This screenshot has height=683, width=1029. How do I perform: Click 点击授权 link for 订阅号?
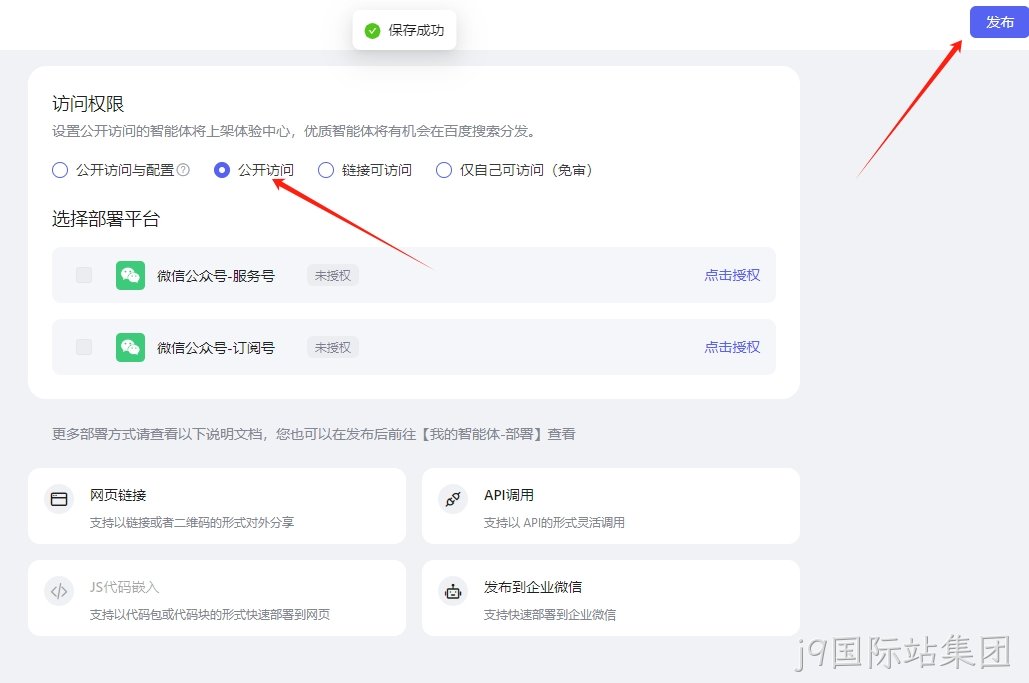(x=732, y=346)
